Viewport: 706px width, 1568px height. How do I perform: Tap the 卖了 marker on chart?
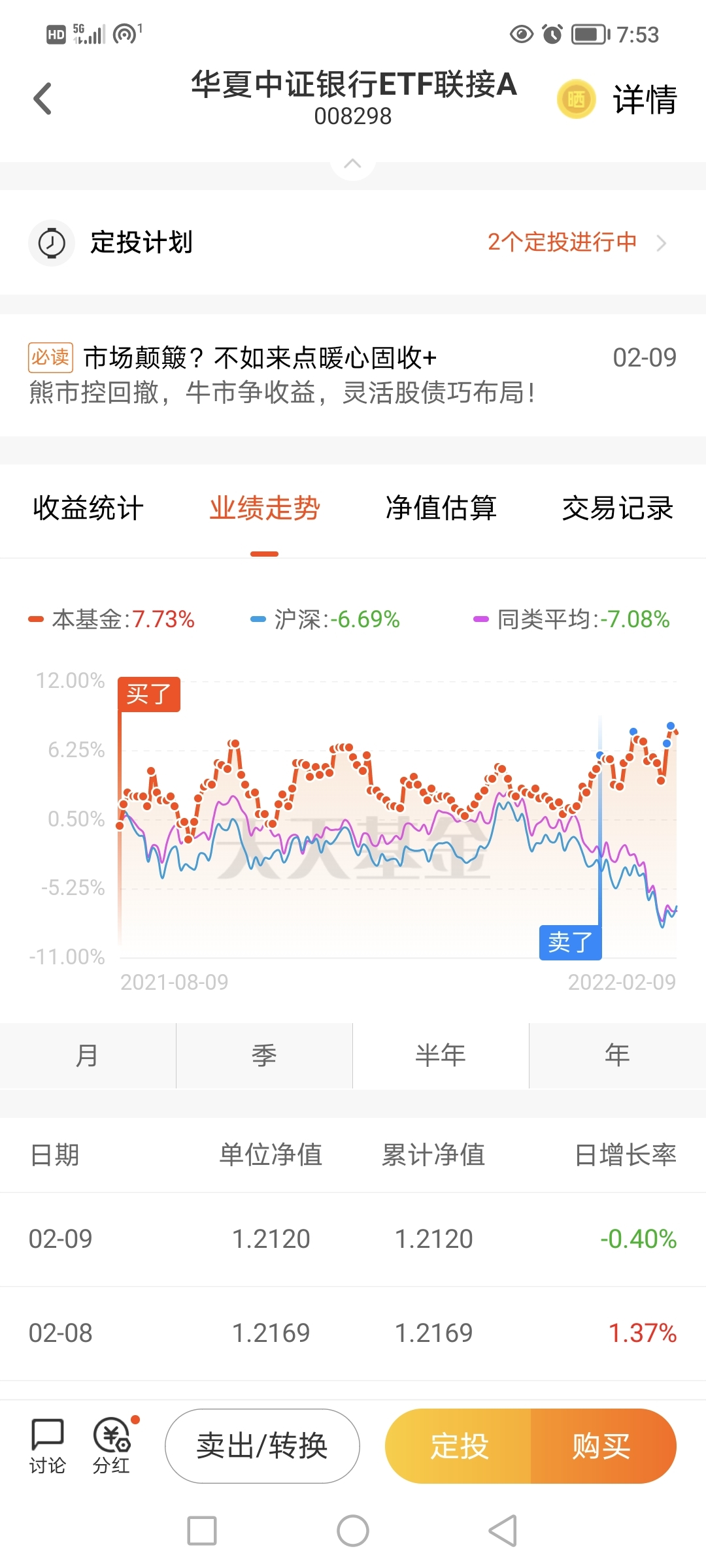pyautogui.click(x=570, y=942)
